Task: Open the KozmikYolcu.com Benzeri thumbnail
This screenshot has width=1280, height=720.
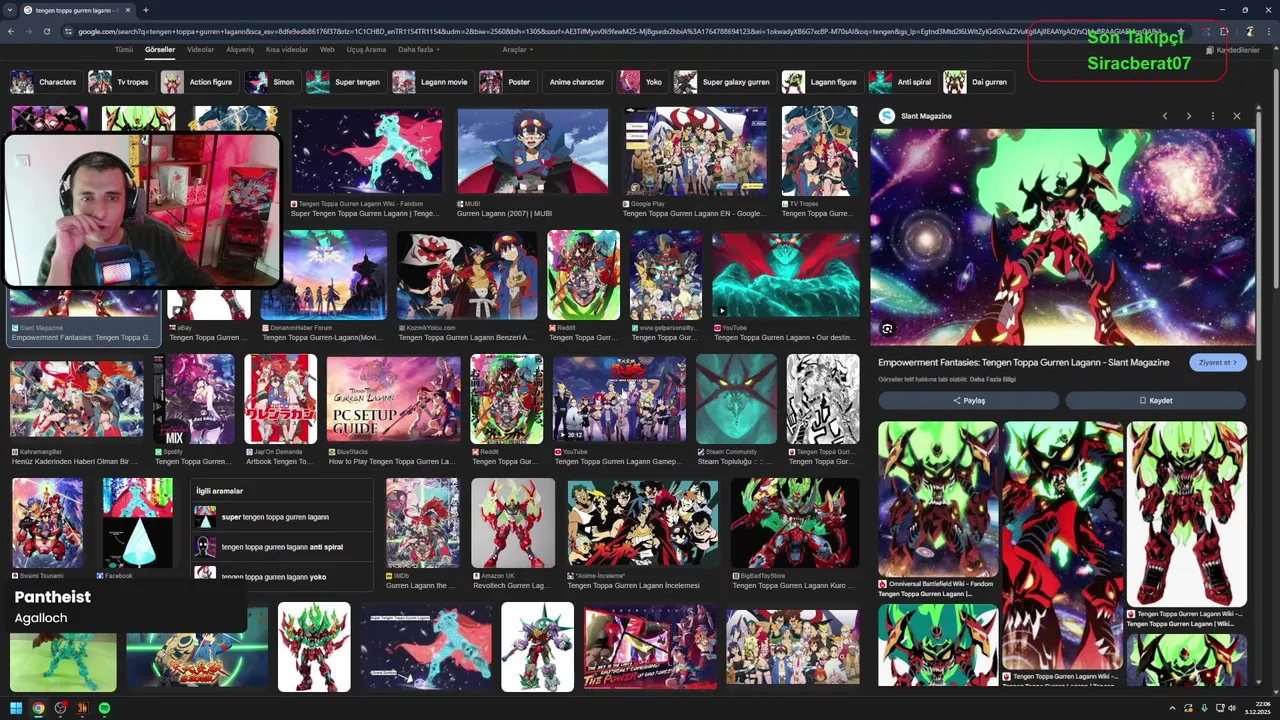Action: pos(467,275)
